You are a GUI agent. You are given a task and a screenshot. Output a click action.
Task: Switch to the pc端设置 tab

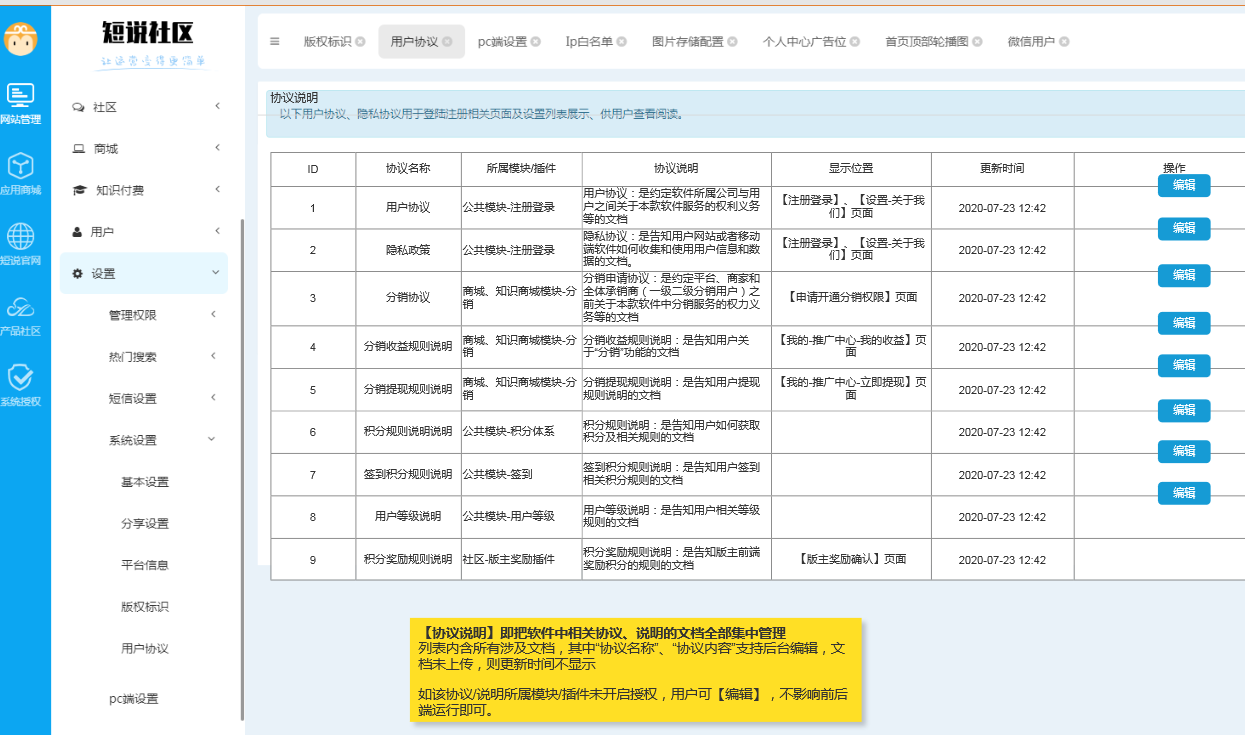click(x=502, y=42)
